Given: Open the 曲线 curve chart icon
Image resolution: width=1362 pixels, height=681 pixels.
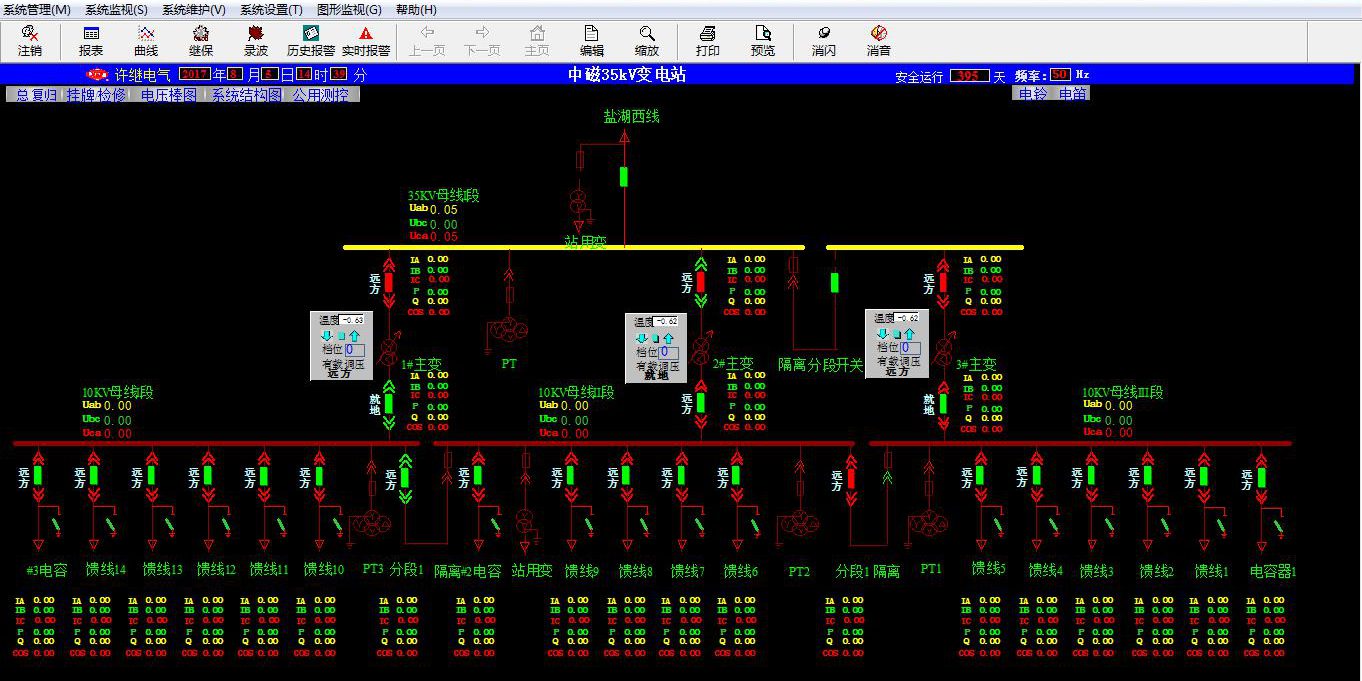Looking at the screenshot, I should pyautogui.click(x=146, y=40).
